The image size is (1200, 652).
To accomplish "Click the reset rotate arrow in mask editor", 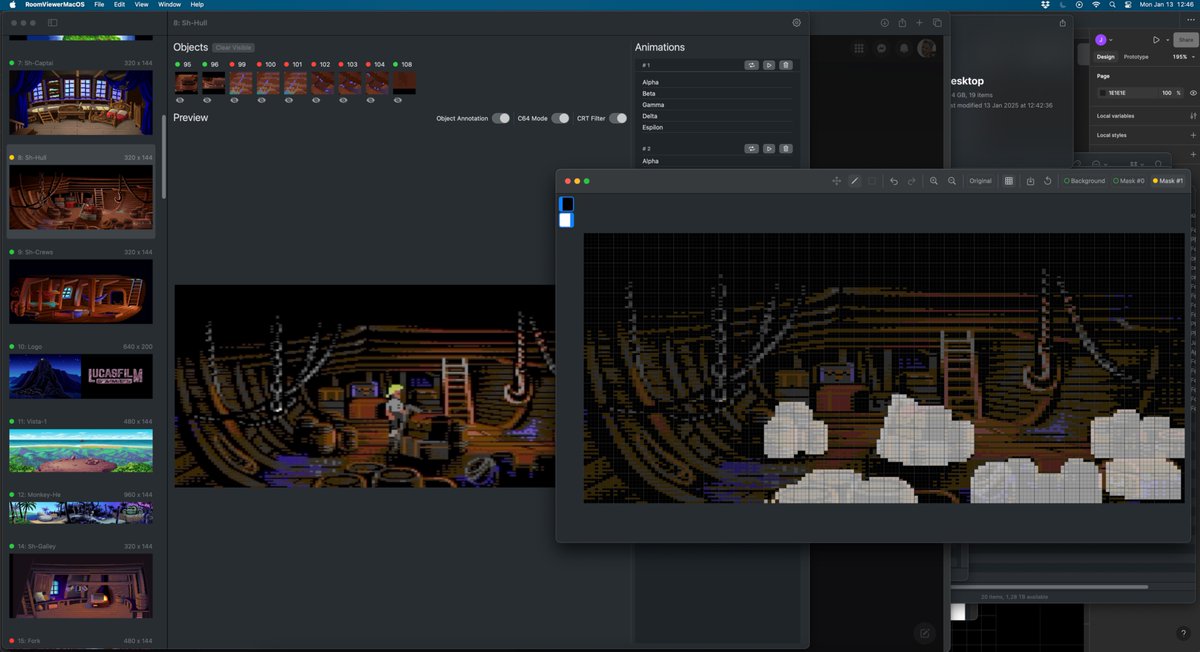I will coord(1047,181).
